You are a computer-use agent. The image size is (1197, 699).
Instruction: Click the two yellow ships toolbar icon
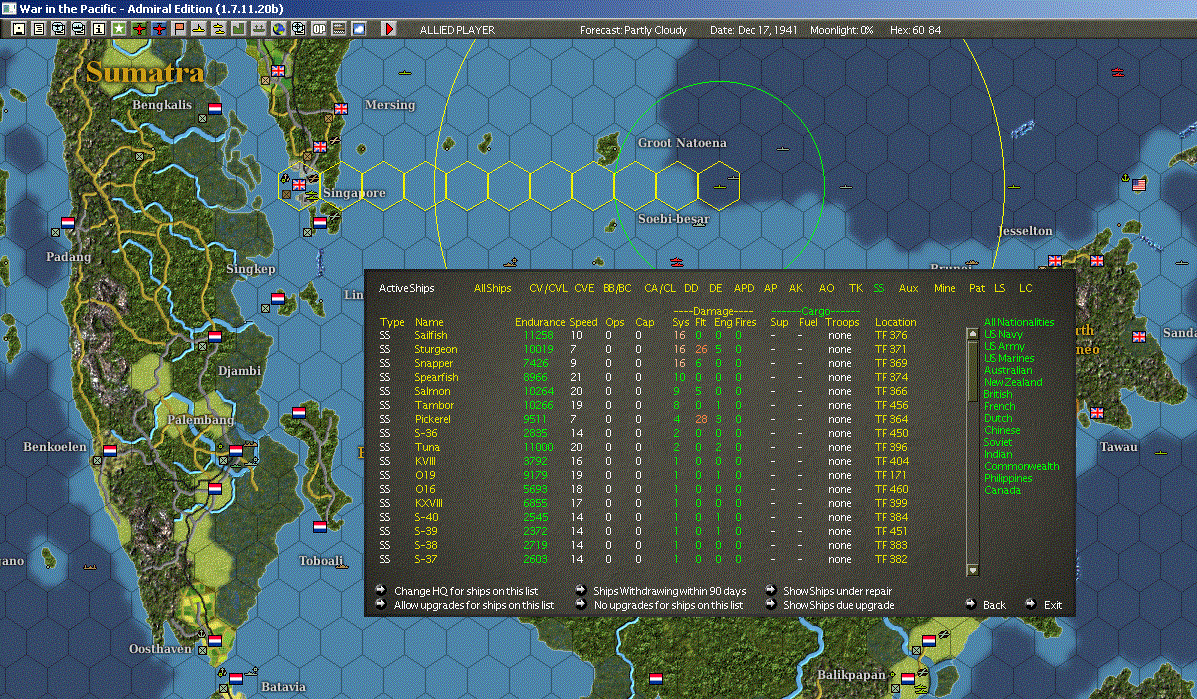(x=218, y=29)
